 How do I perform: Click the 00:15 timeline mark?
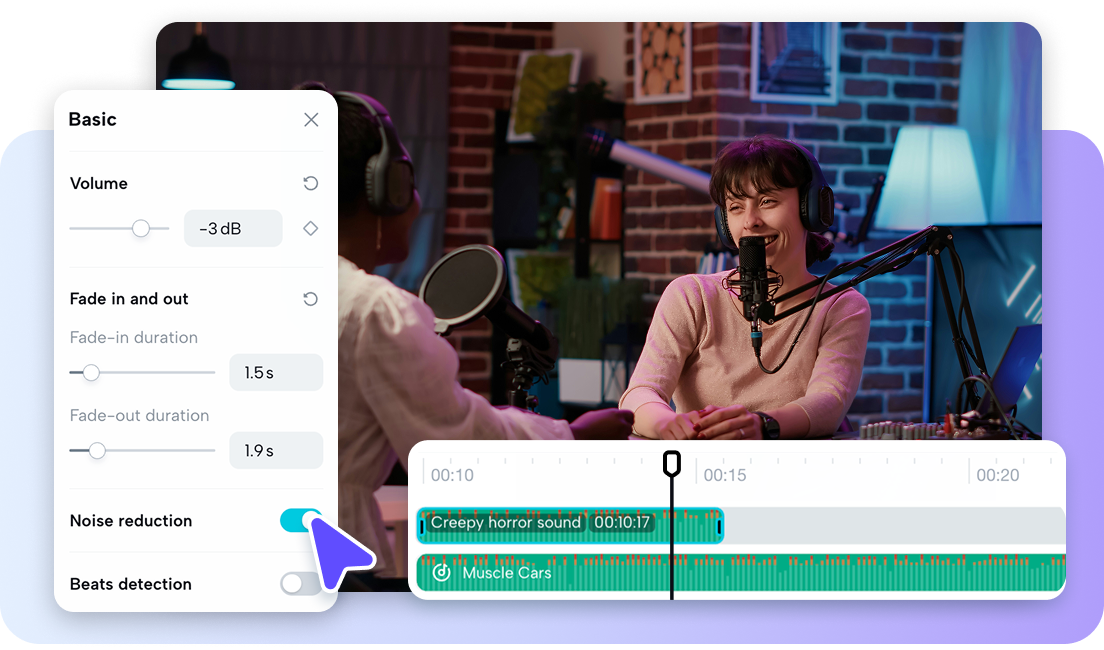[724, 475]
